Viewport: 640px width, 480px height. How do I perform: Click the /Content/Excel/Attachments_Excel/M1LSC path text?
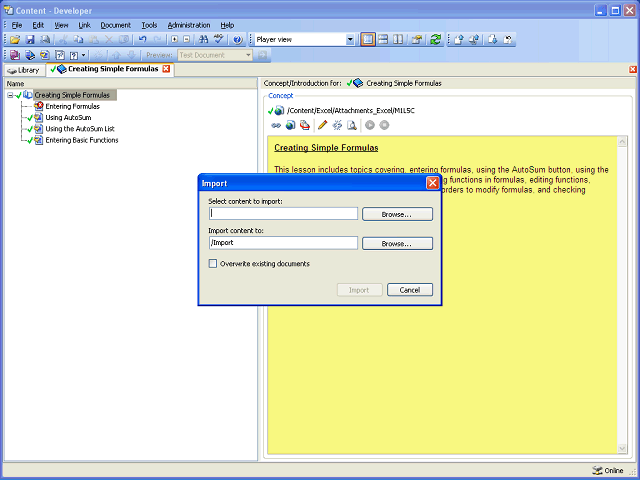click(351, 111)
